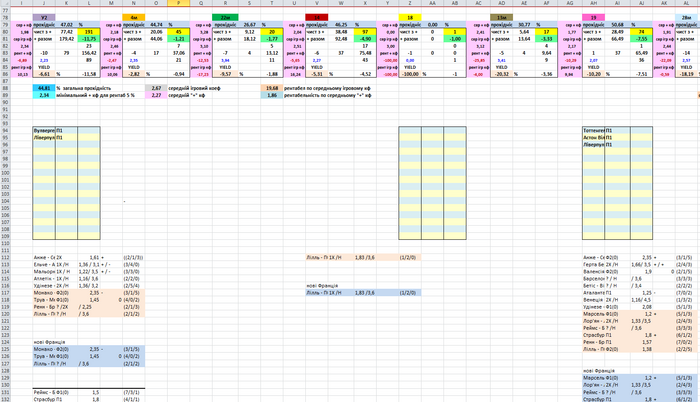Viewport: 700px width, 402px height.
Task: Click the 'Валенсія' match cell in row 114
Action: [x=593, y=272]
